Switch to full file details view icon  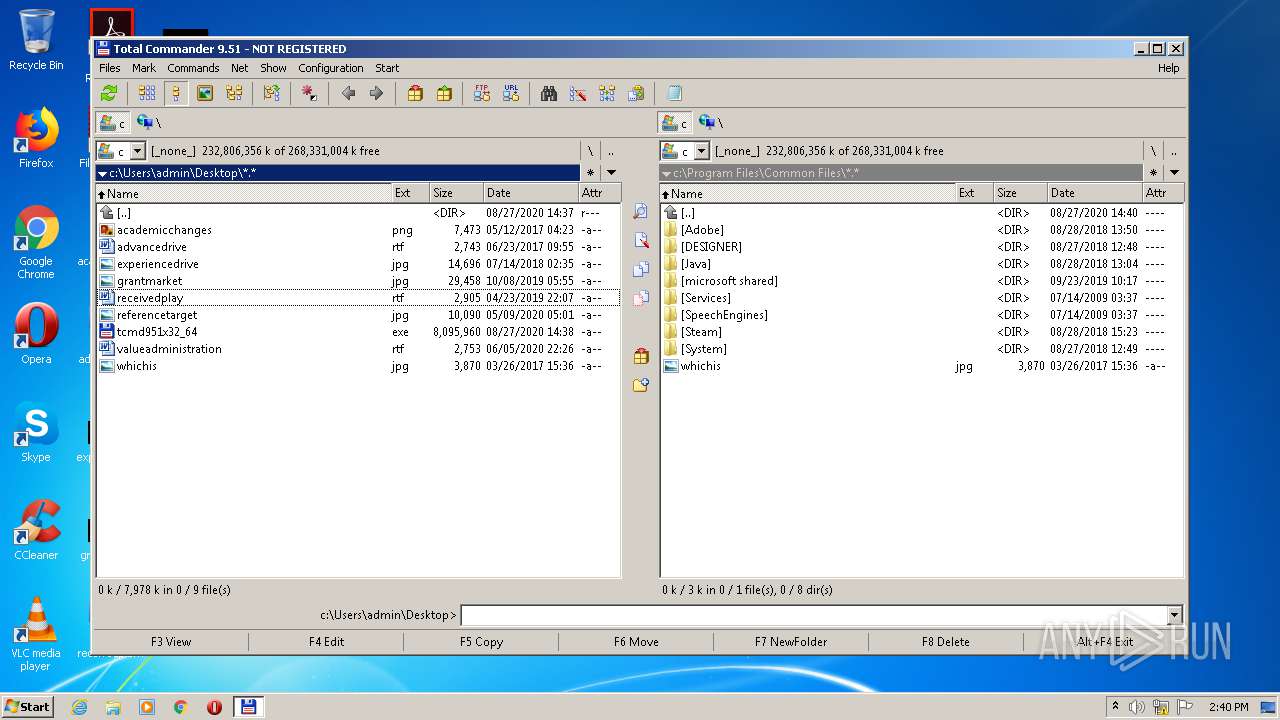pos(176,93)
